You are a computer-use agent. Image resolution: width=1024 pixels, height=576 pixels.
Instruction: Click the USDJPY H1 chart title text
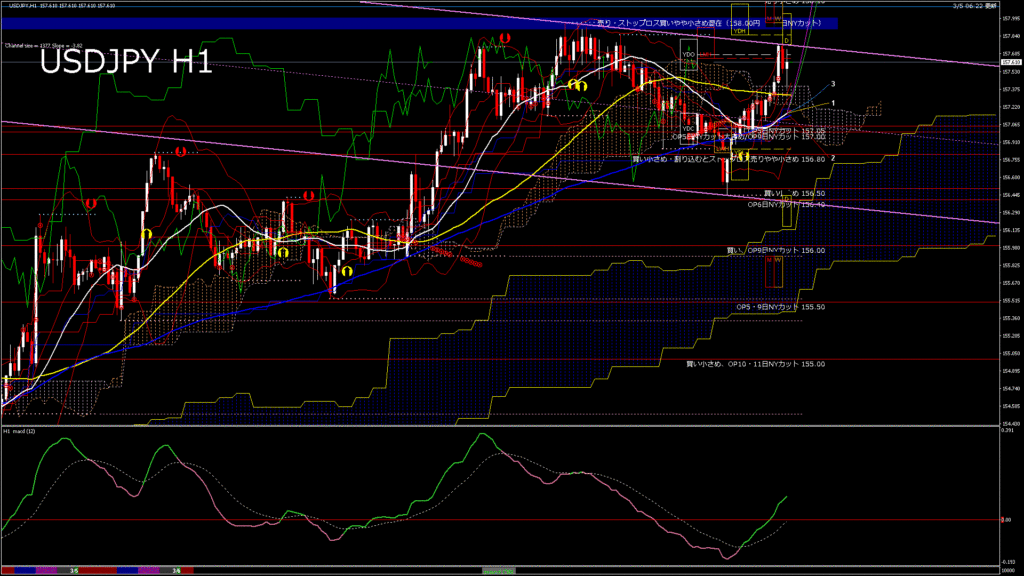(x=126, y=64)
